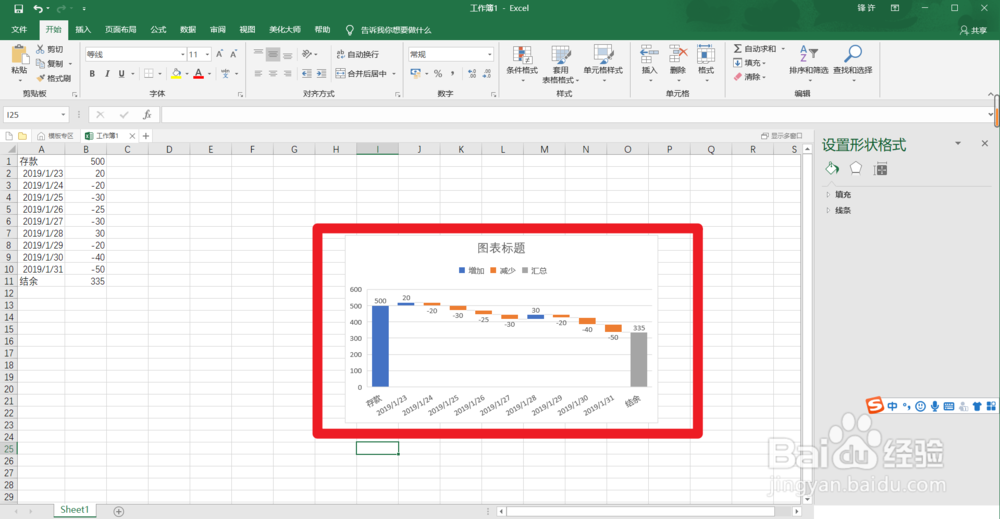
Task: Click the decrease indent icon
Action: point(307,74)
